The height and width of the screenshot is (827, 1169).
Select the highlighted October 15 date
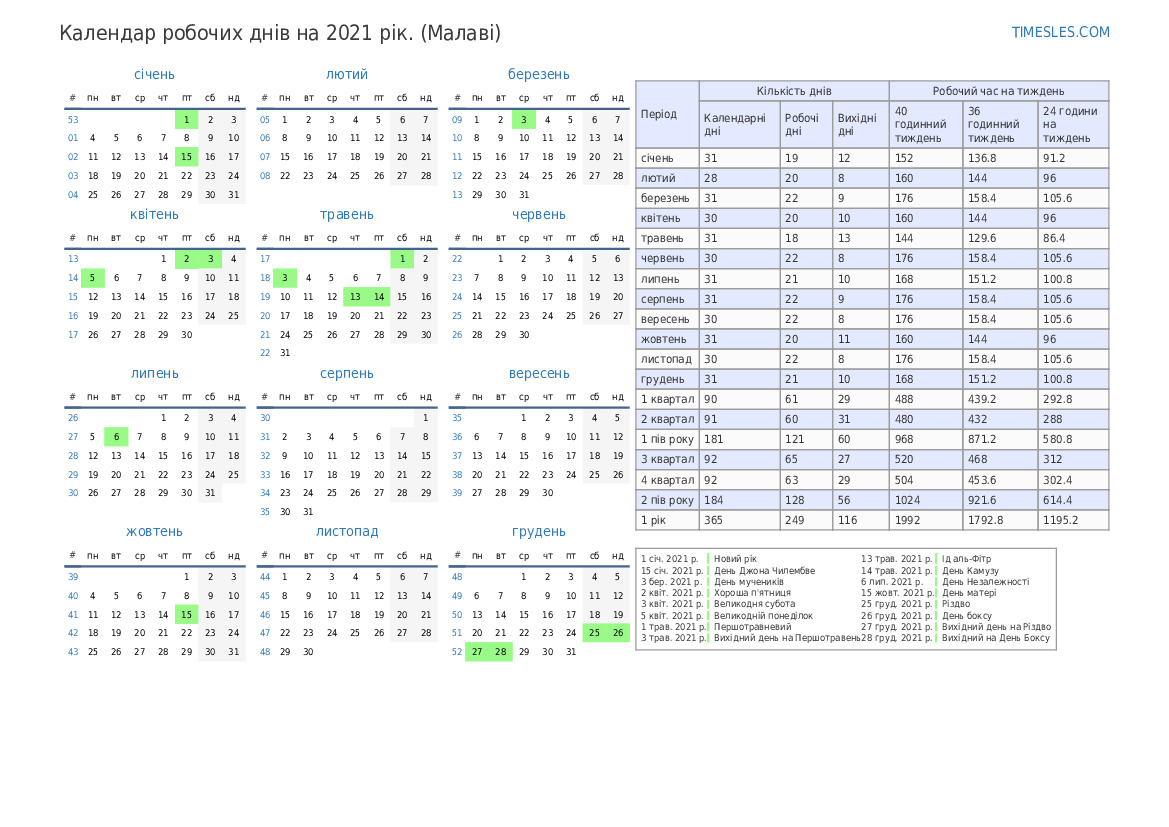point(186,614)
